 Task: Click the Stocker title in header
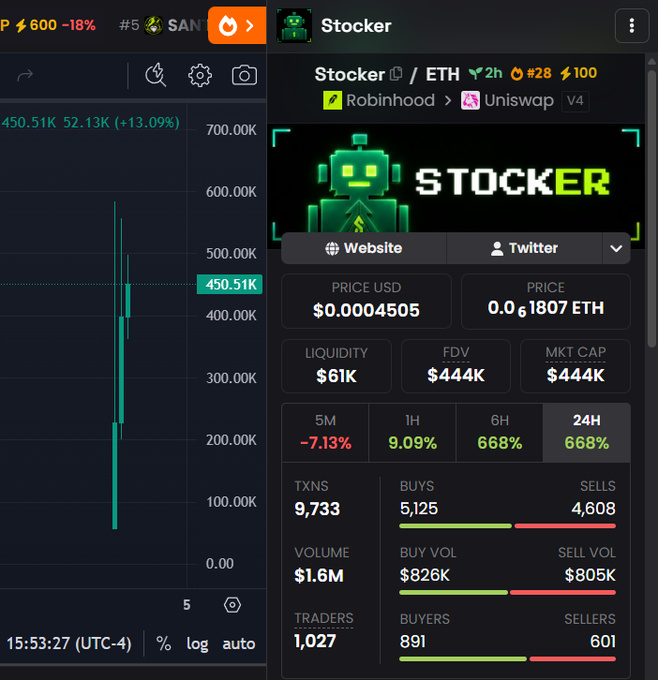(x=356, y=26)
